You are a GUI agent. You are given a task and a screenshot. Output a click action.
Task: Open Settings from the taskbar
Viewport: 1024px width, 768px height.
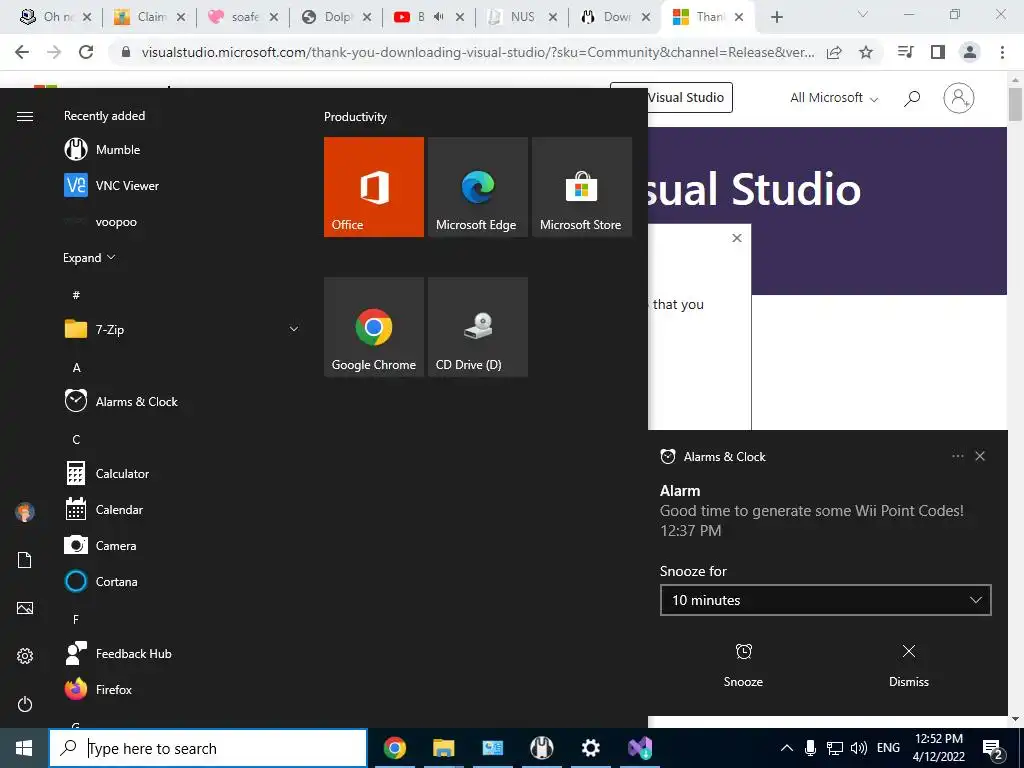pos(590,748)
